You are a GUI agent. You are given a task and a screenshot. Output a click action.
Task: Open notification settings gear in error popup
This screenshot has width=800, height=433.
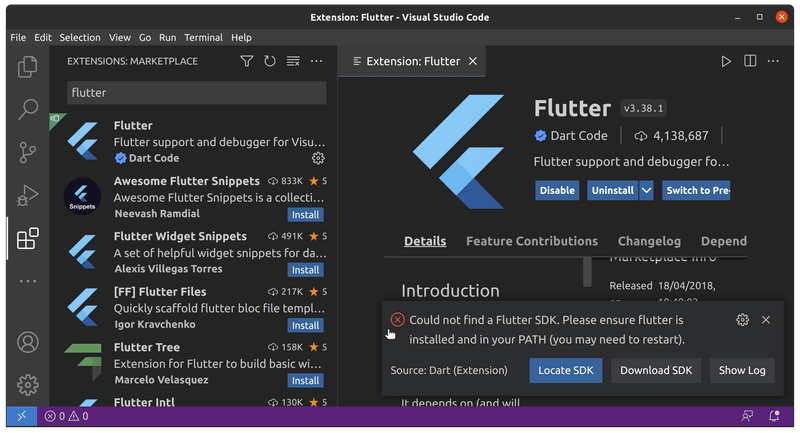click(742, 320)
